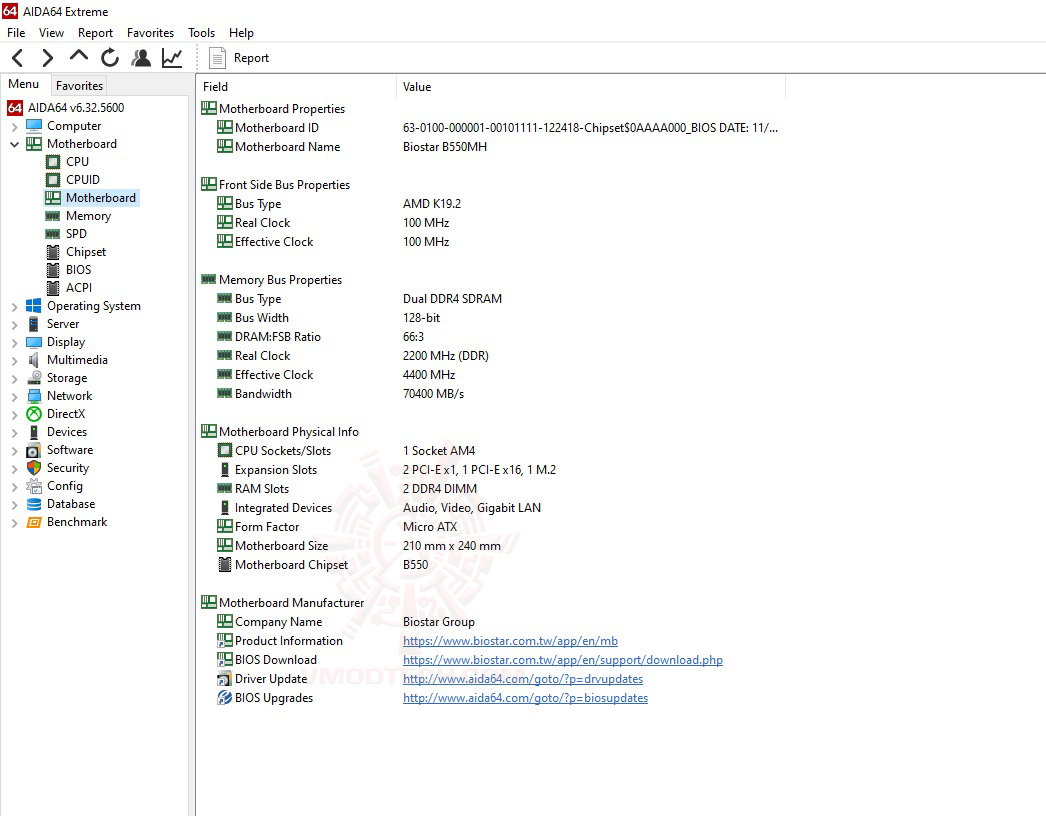
Task: Open the aida64 biosupdates link
Action: coord(525,698)
